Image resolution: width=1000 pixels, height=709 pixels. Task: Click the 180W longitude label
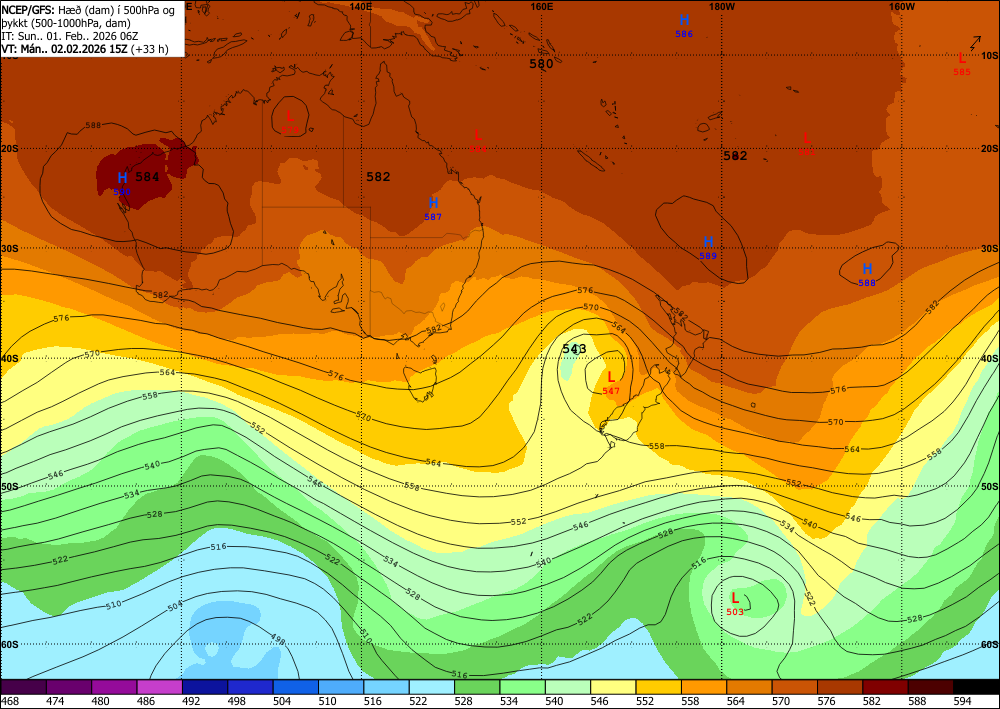click(x=723, y=6)
